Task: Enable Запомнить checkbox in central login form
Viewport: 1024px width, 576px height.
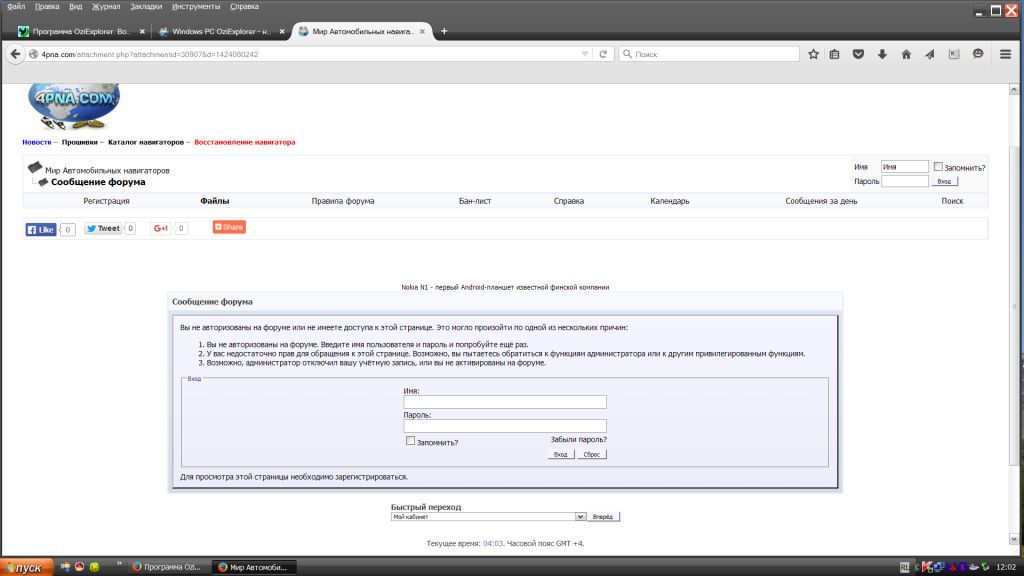Action: (x=410, y=440)
